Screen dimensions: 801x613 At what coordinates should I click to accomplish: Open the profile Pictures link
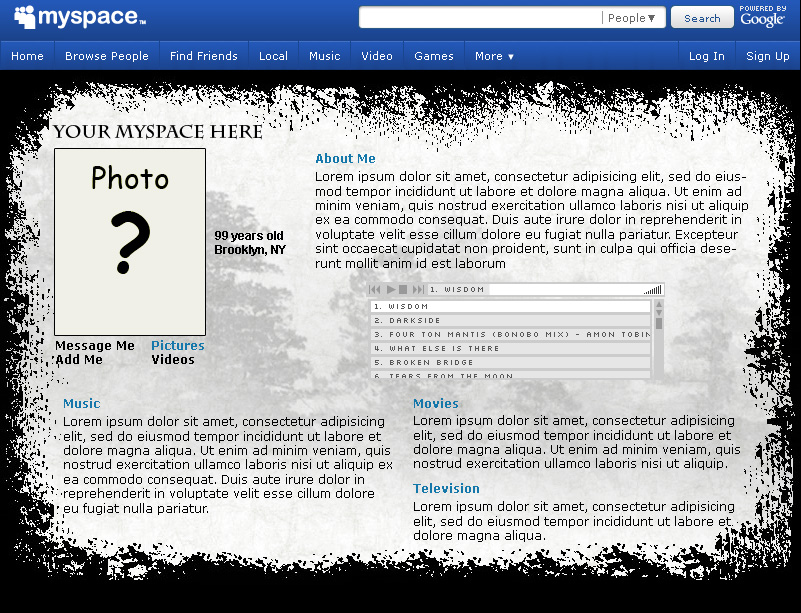[x=178, y=346]
